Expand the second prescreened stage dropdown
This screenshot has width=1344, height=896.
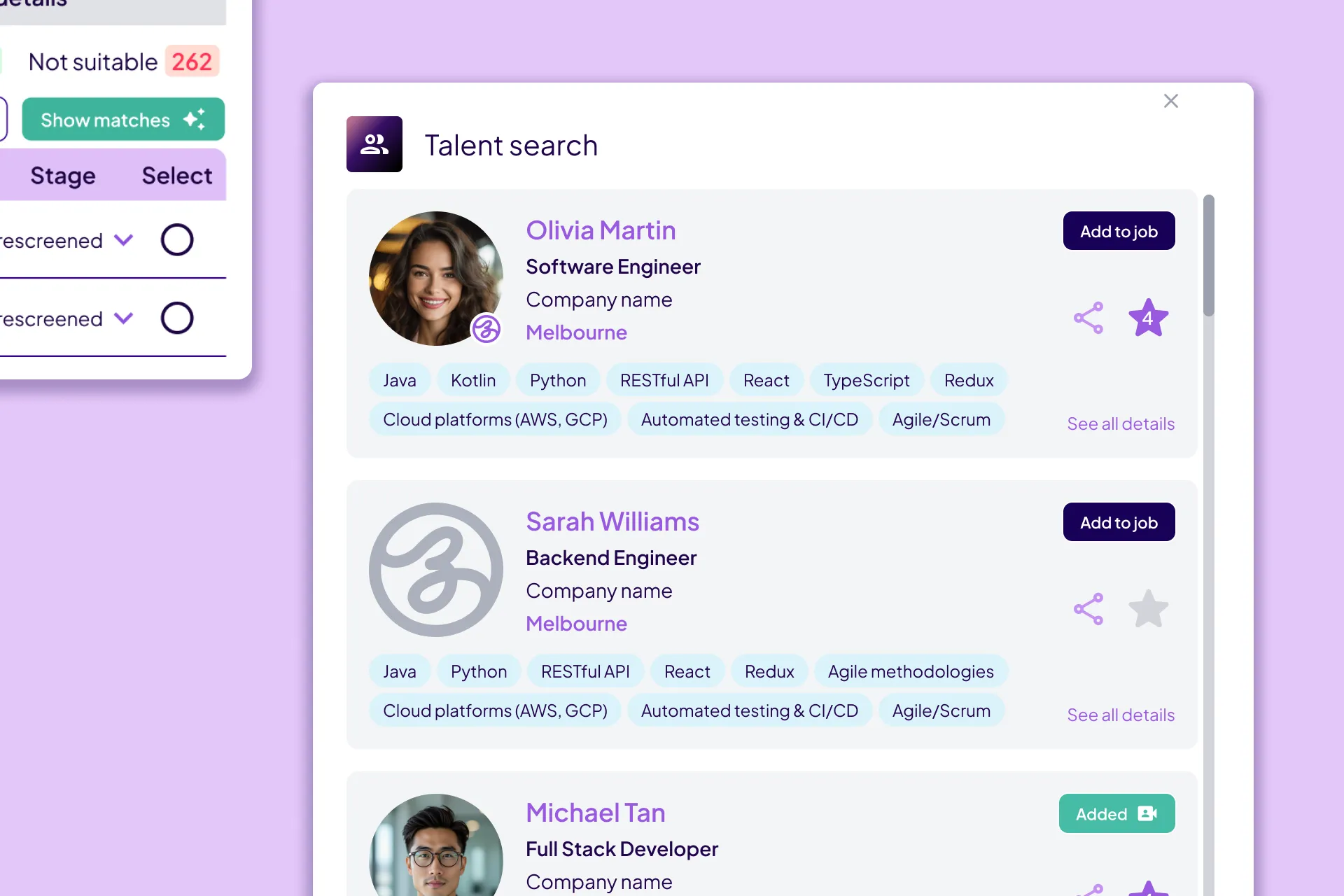pos(124,318)
